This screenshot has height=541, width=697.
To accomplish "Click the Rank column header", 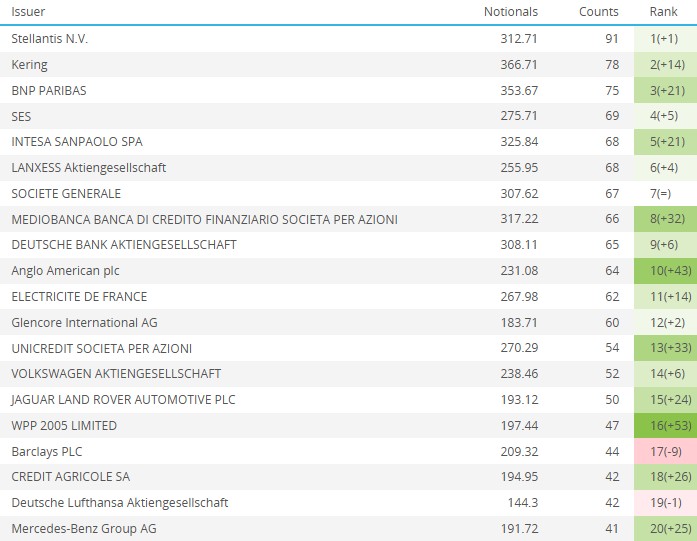I will [x=663, y=12].
